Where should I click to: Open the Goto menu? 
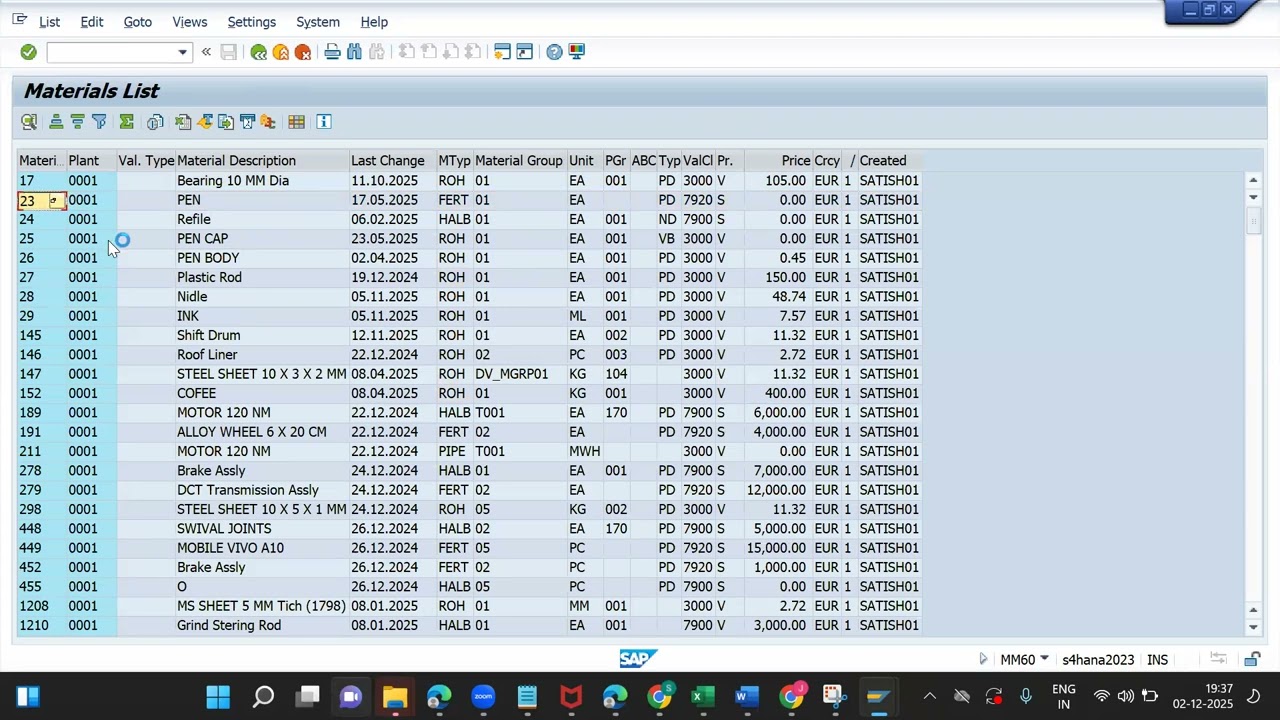(x=138, y=22)
